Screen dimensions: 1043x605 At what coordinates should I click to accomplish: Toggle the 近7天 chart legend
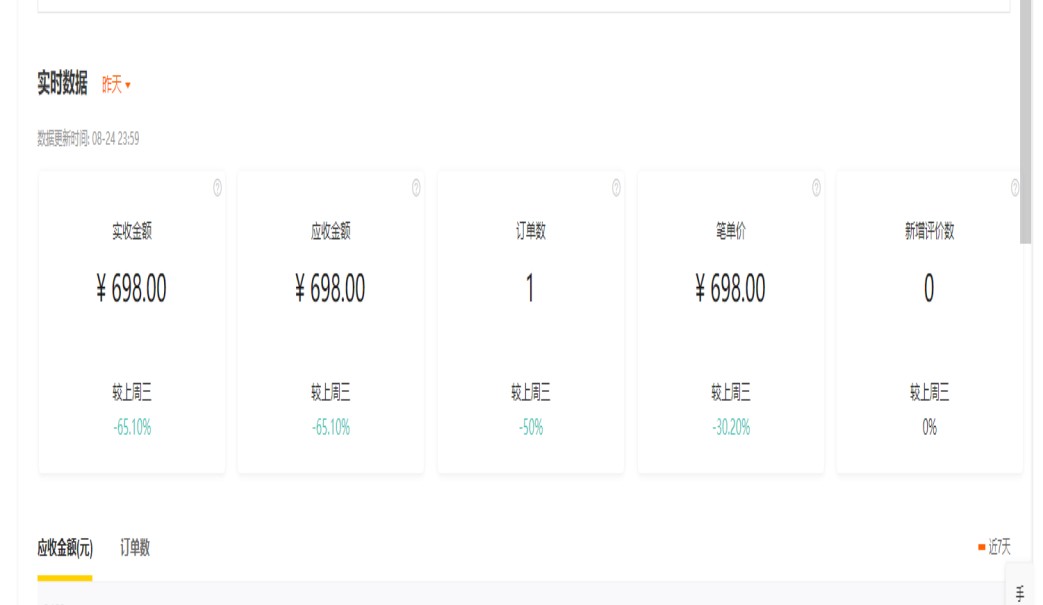(999, 547)
